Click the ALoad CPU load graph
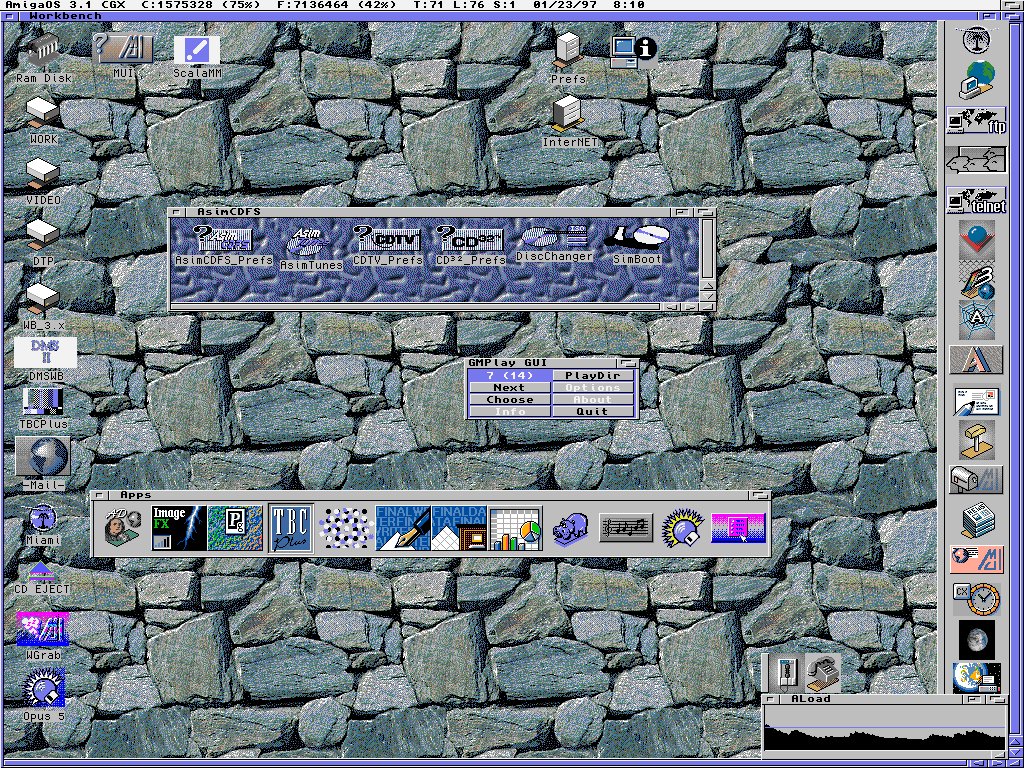 tap(884, 729)
